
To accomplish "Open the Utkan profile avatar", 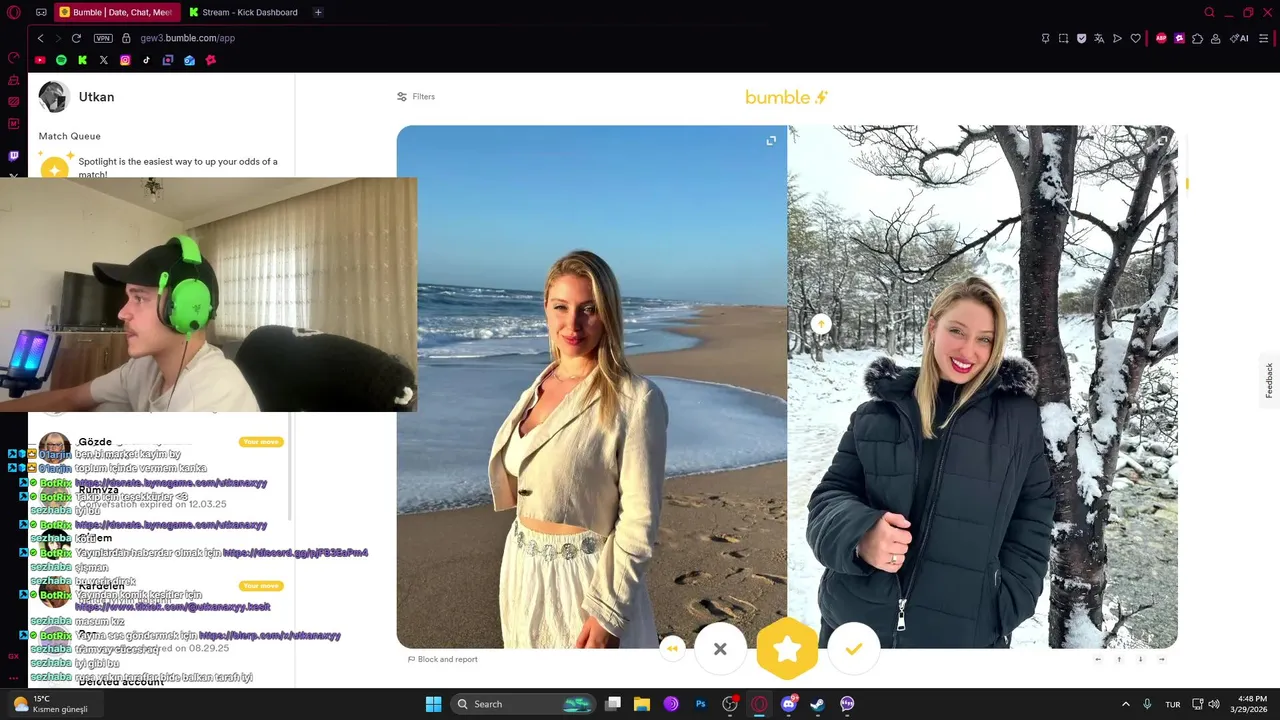I will 54,97.
